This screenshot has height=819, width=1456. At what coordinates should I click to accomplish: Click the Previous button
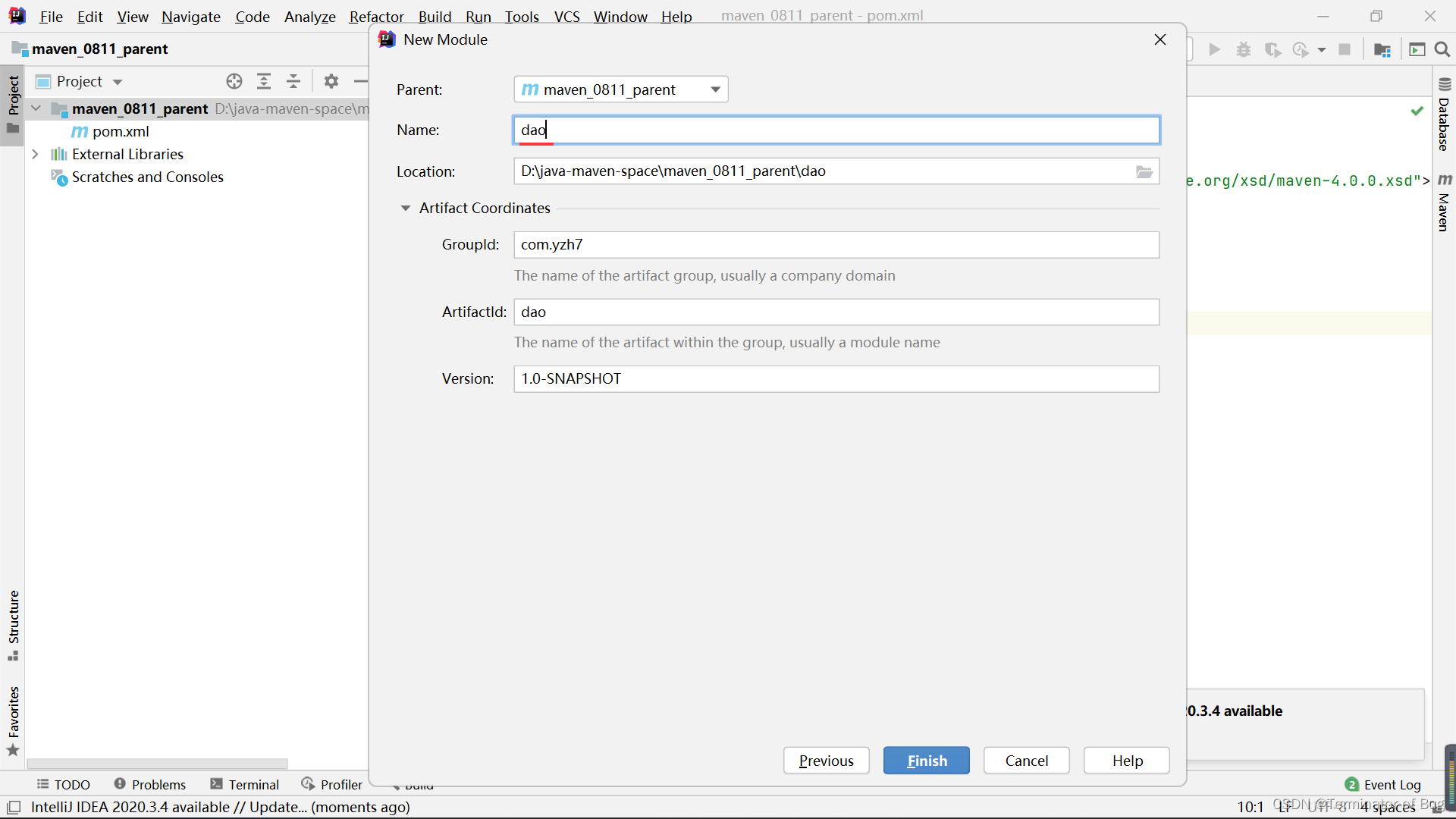pos(826,761)
